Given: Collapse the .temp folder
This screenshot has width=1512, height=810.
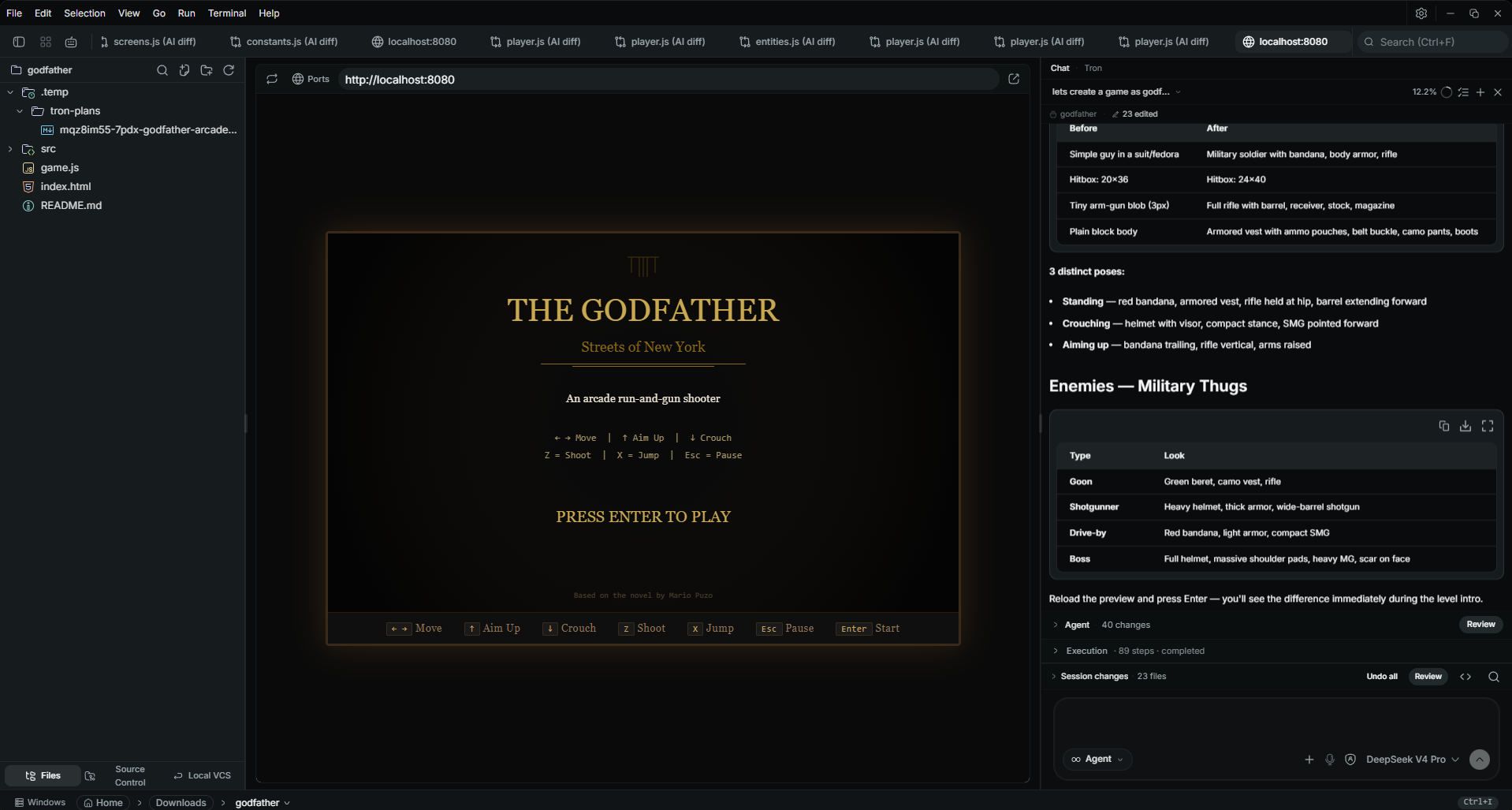Looking at the screenshot, I should tap(10, 92).
